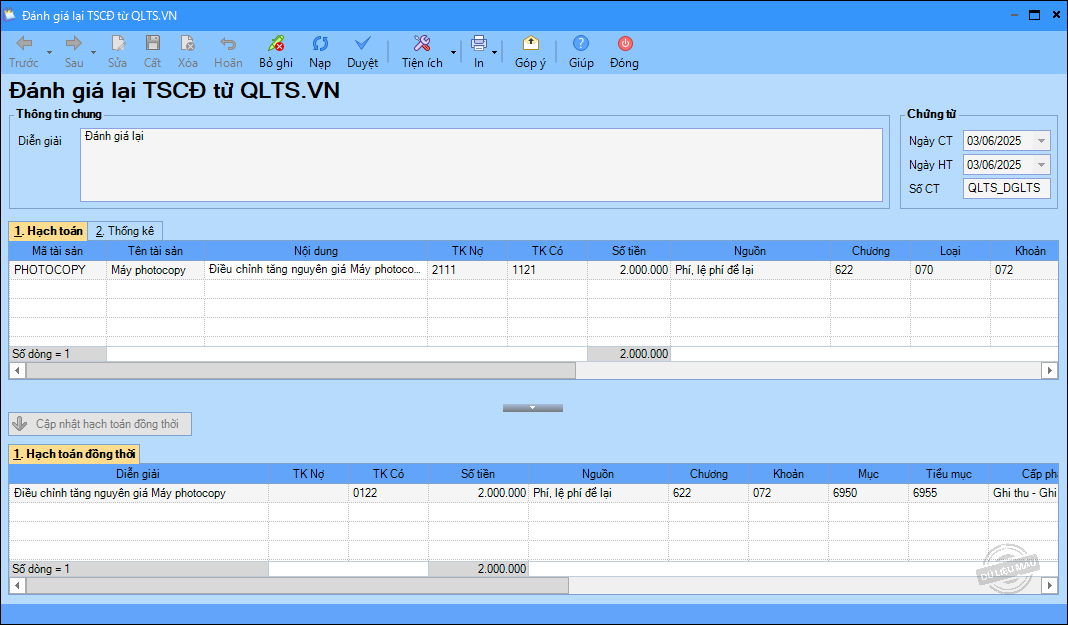Viewport: 1068px width, 625px height.
Task: Expand the Sau dropdown arrow
Action: pyautogui.click(x=93, y=52)
